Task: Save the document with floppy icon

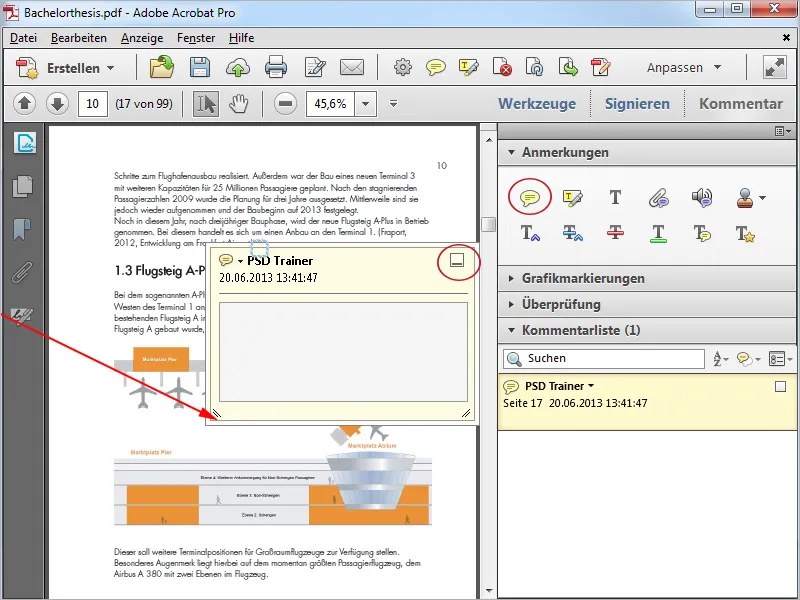Action: 199,67
